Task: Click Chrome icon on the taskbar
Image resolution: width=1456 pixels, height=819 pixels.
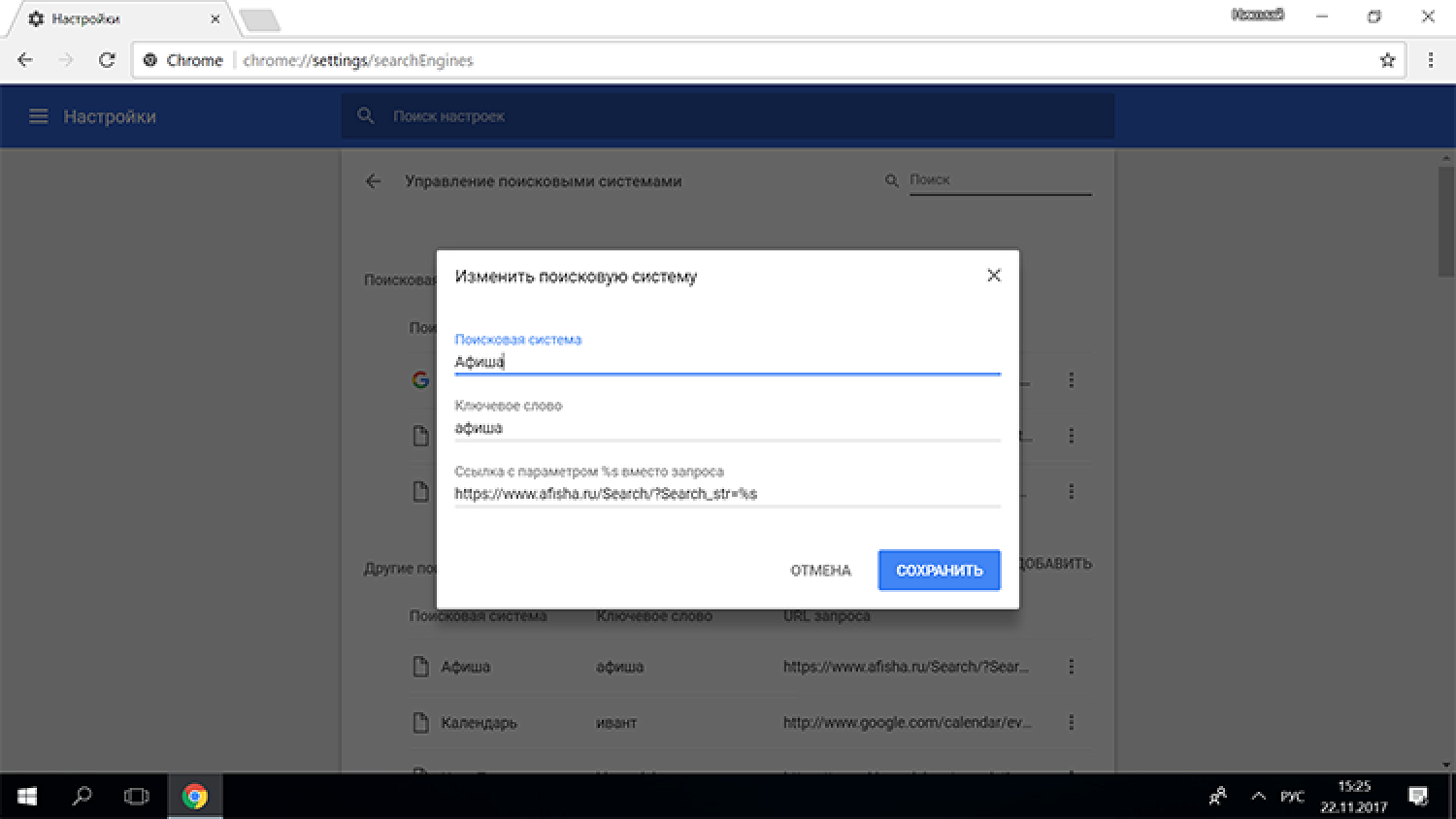Action: point(195,797)
